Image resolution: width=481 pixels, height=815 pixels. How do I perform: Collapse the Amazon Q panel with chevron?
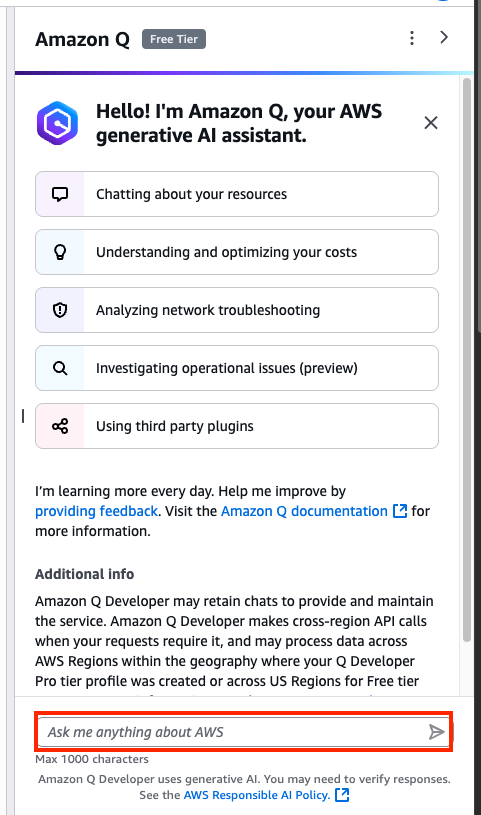(444, 37)
